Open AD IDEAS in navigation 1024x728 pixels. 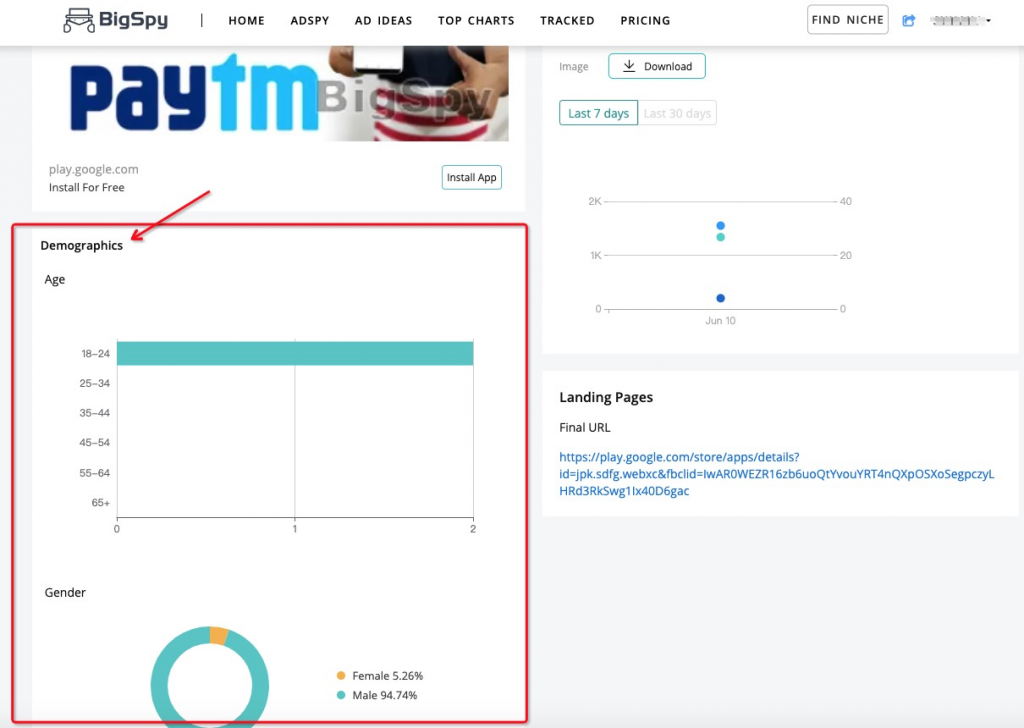(383, 21)
